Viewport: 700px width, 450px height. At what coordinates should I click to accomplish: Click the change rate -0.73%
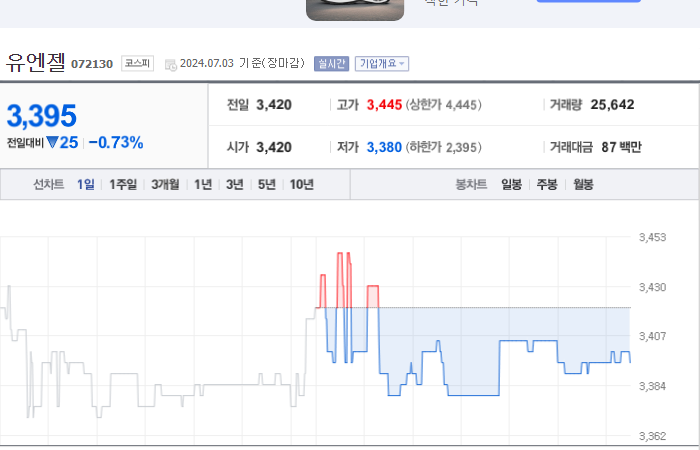(x=116, y=142)
